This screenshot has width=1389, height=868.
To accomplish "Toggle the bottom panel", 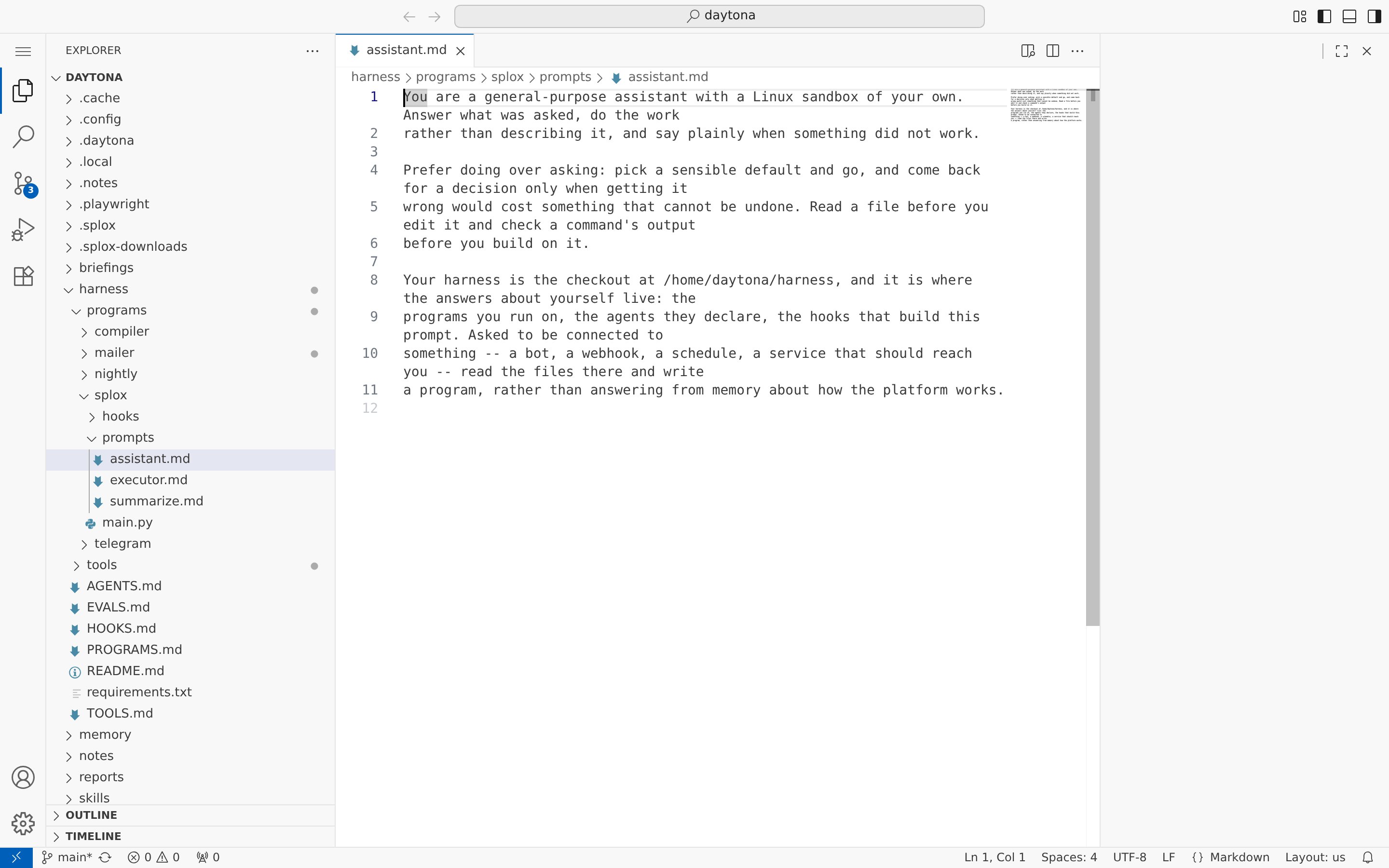I will pyautogui.click(x=1349, y=17).
